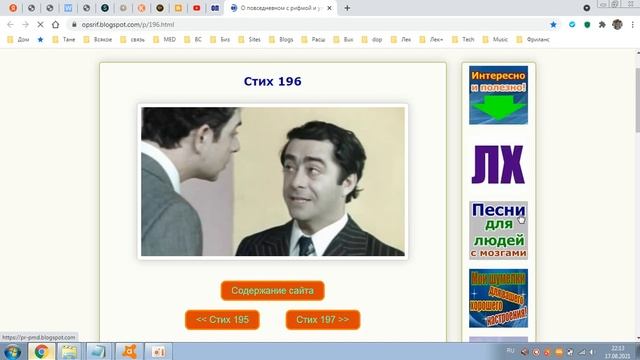Go to previous poem Стих 195
Viewport: 640px width, 360px height.
click(x=222, y=320)
